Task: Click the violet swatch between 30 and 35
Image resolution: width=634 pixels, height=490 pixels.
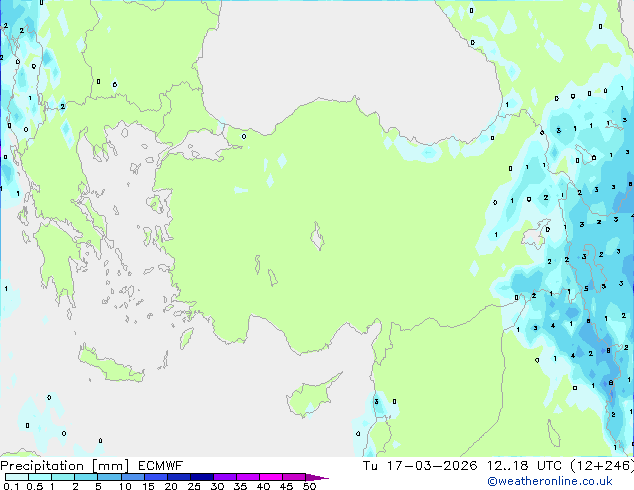Action: 224,477
